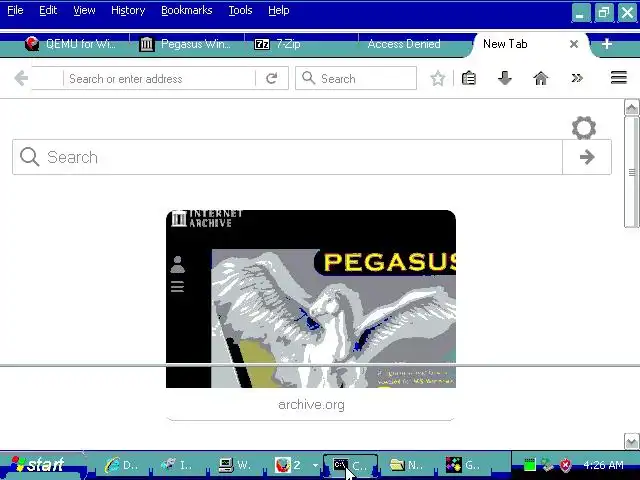Bookmark this page with star icon
Viewport: 640px width, 480px height.
point(438,78)
